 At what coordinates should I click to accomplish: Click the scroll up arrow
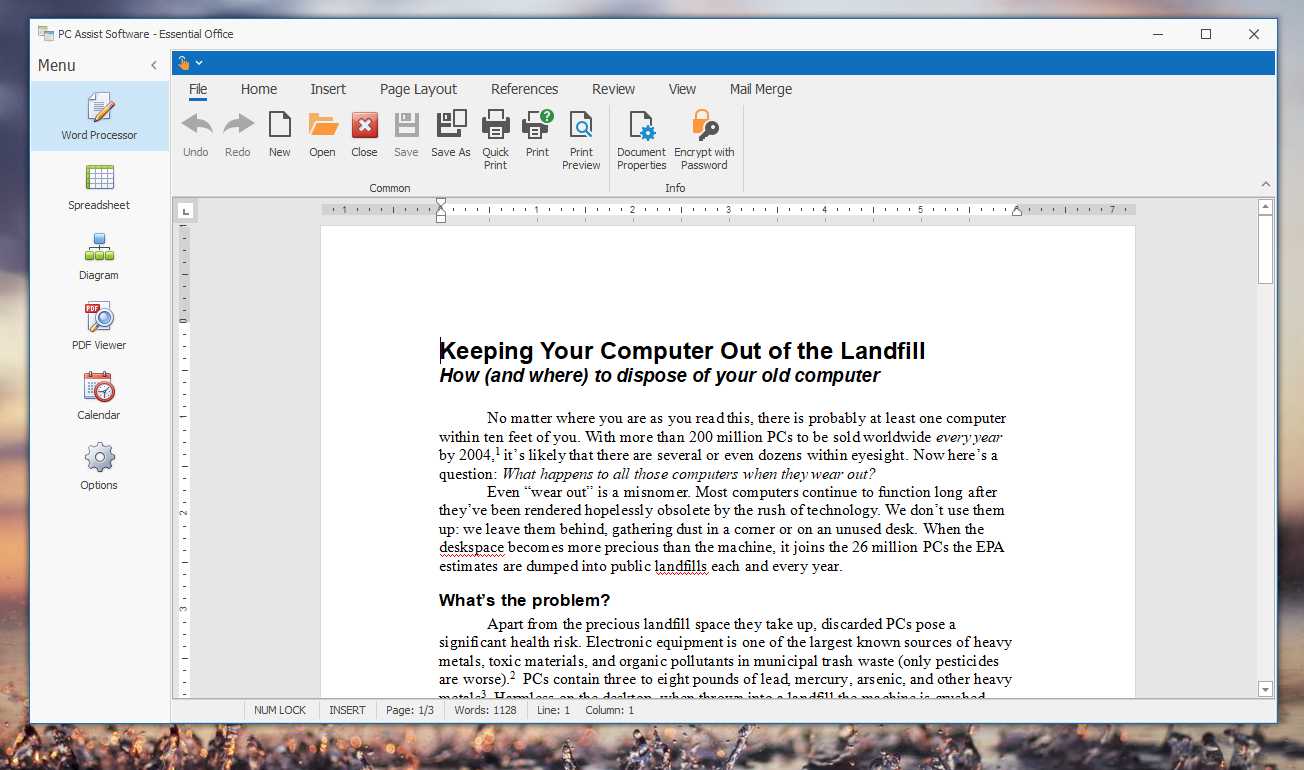tap(1265, 207)
